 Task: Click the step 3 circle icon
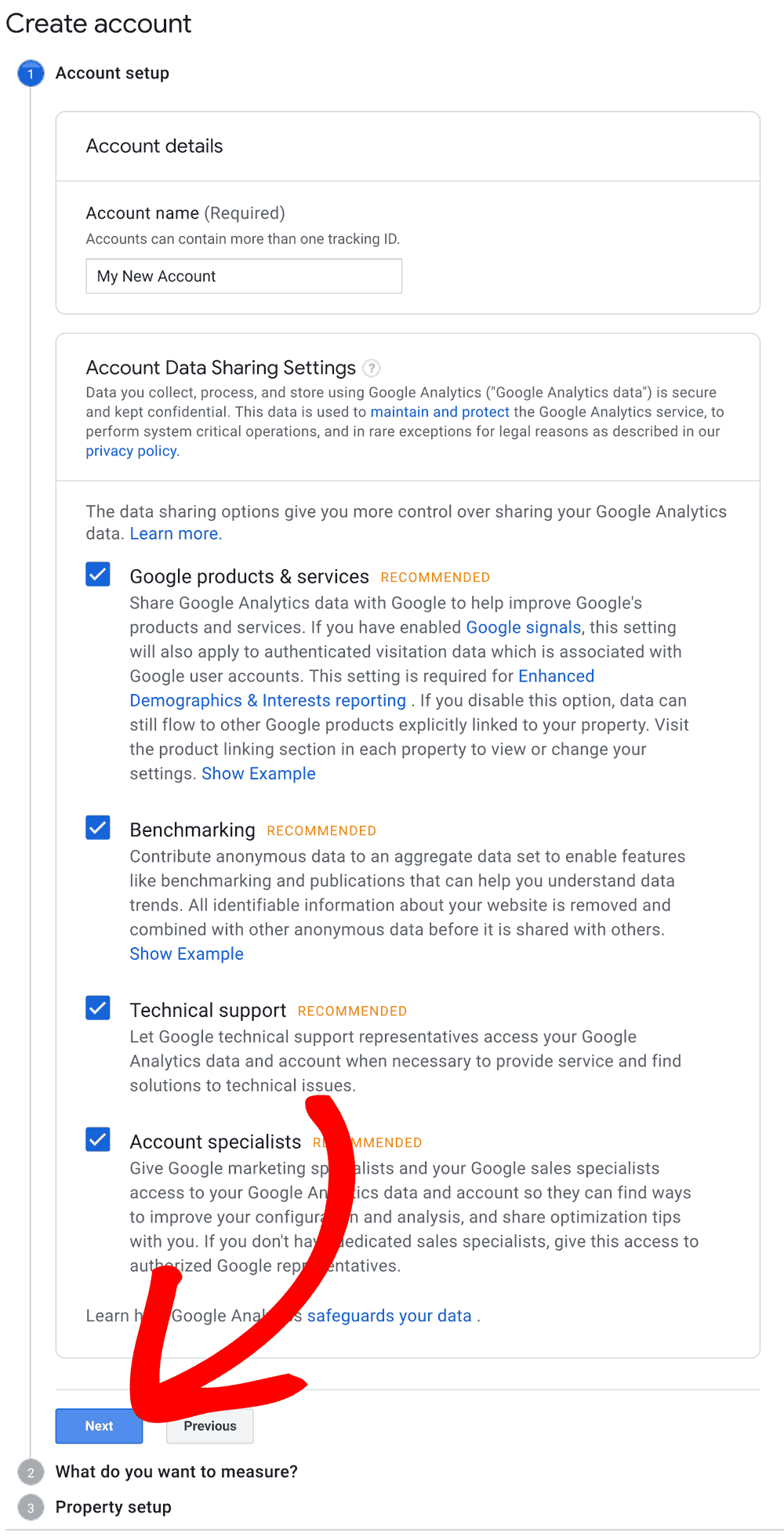click(x=31, y=1508)
